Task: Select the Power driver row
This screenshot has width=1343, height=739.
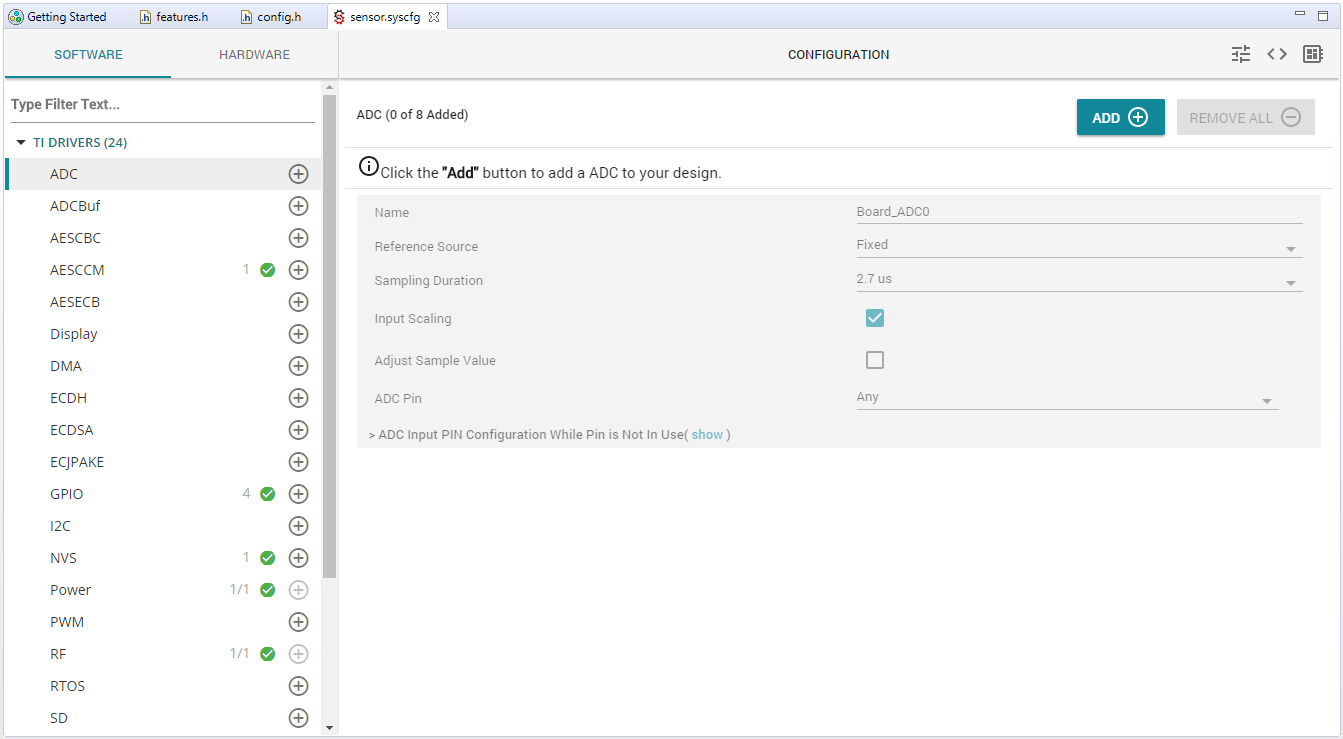Action: pos(163,590)
